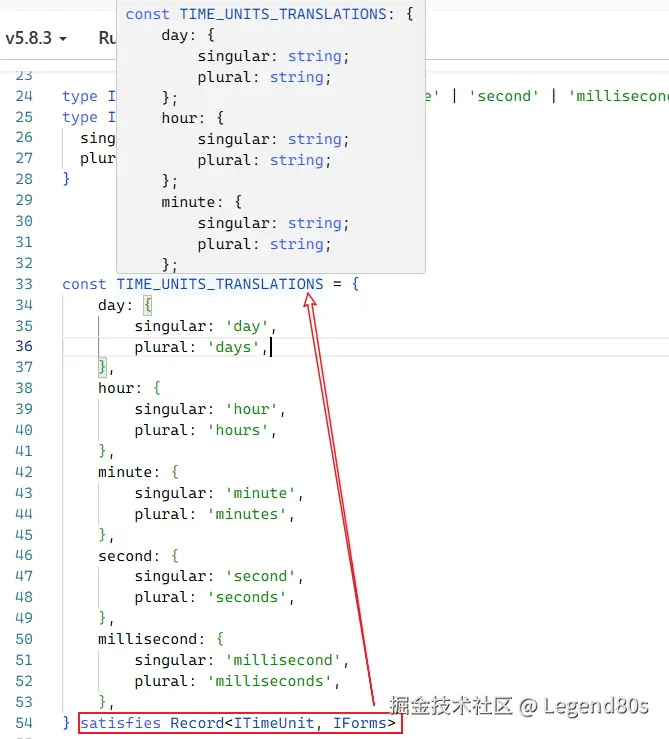Click the 'second' key on line 46

pyautogui.click(x=125, y=556)
